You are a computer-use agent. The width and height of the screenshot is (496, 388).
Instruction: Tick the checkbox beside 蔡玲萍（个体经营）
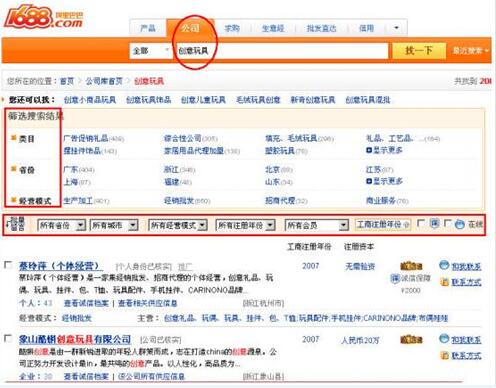click(x=8, y=265)
